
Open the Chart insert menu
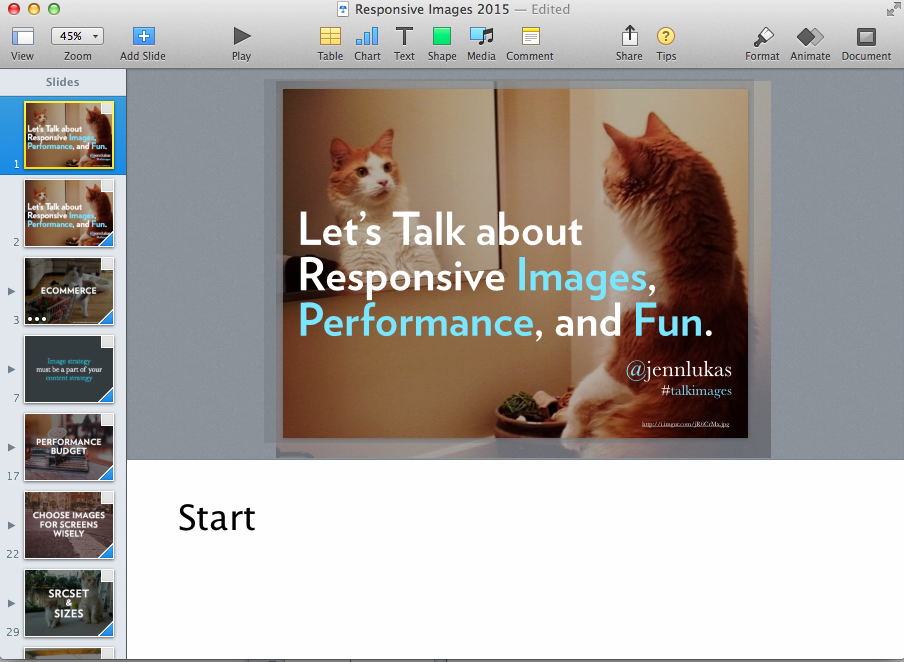(367, 37)
